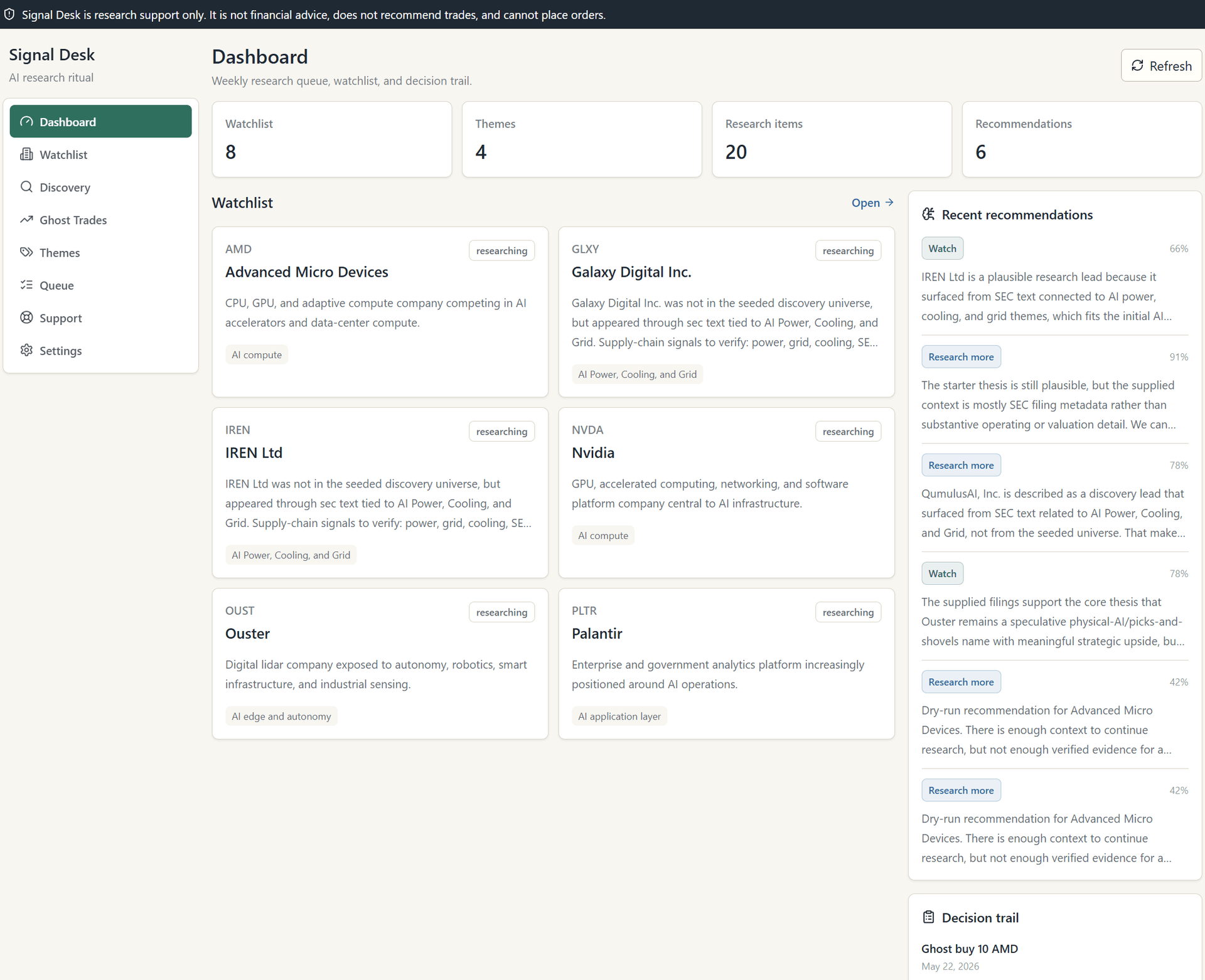Click the Queue checklist icon
The height and width of the screenshot is (980, 1205).
click(x=26, y=285)
